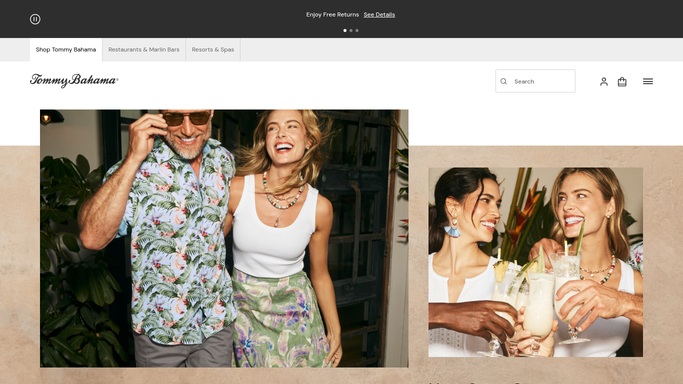Click the magnifying glass search icon
Viewport: 683px width, 384px height.
[x=504, y=81]
